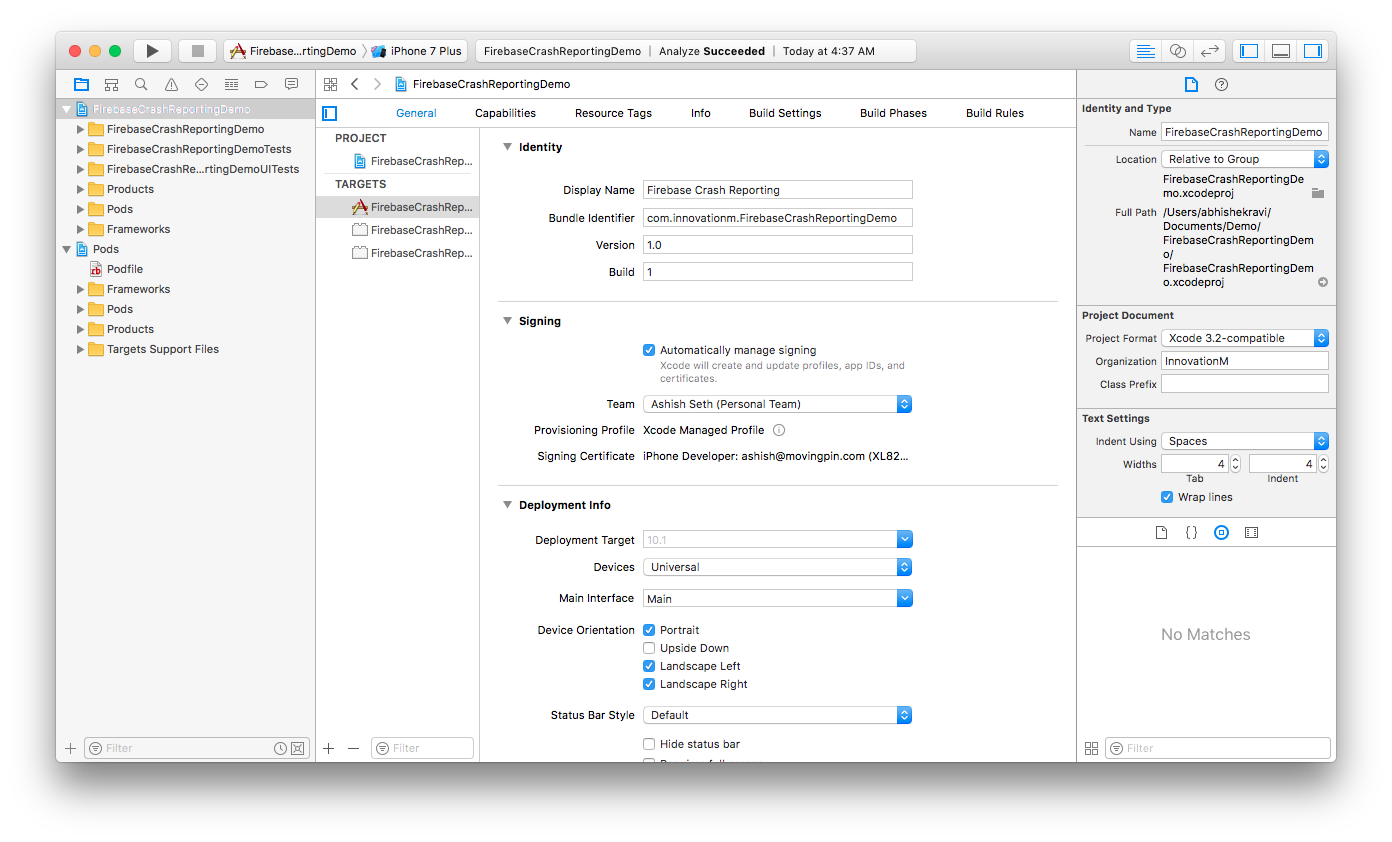Open the Team dropdown
The image size is (1392, 842).
[777, 404]
